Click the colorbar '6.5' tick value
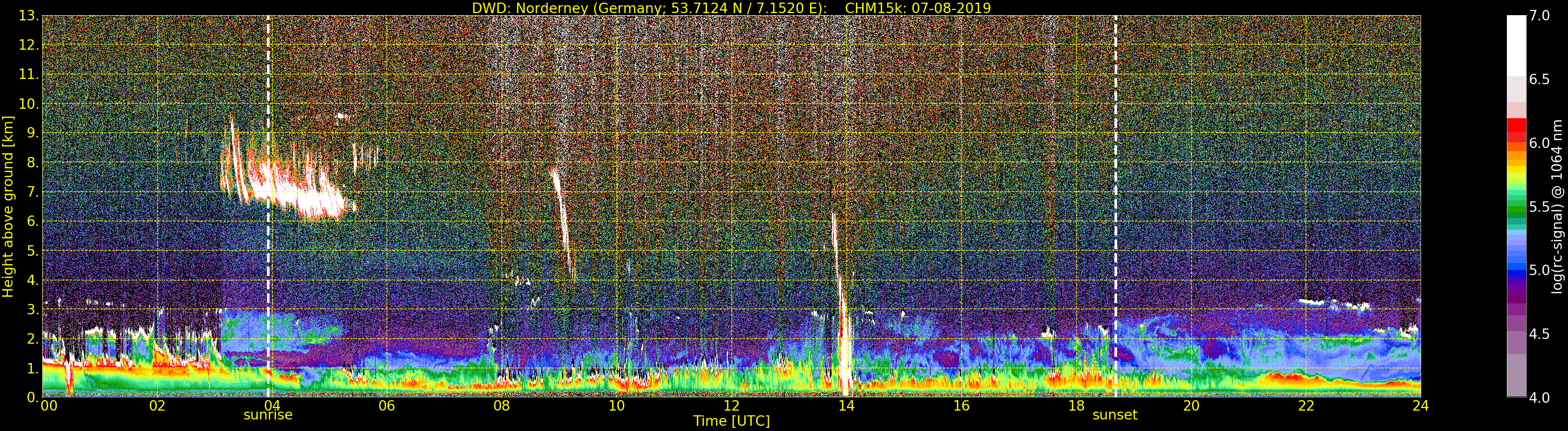Viewport: 1568px width, 431px height. pos(1539,80)
